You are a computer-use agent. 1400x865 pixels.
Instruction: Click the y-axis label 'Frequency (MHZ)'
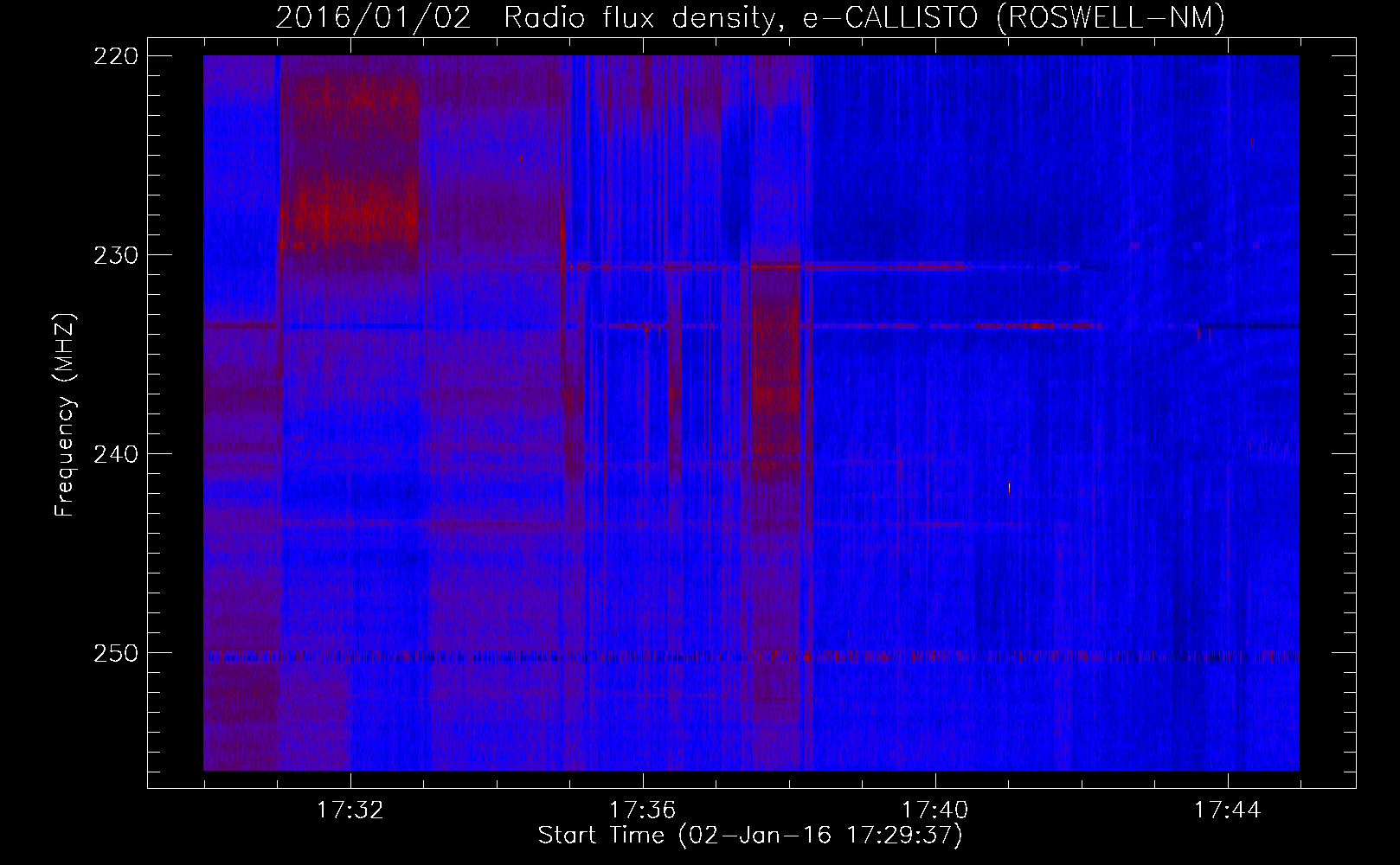coord(65,415)
